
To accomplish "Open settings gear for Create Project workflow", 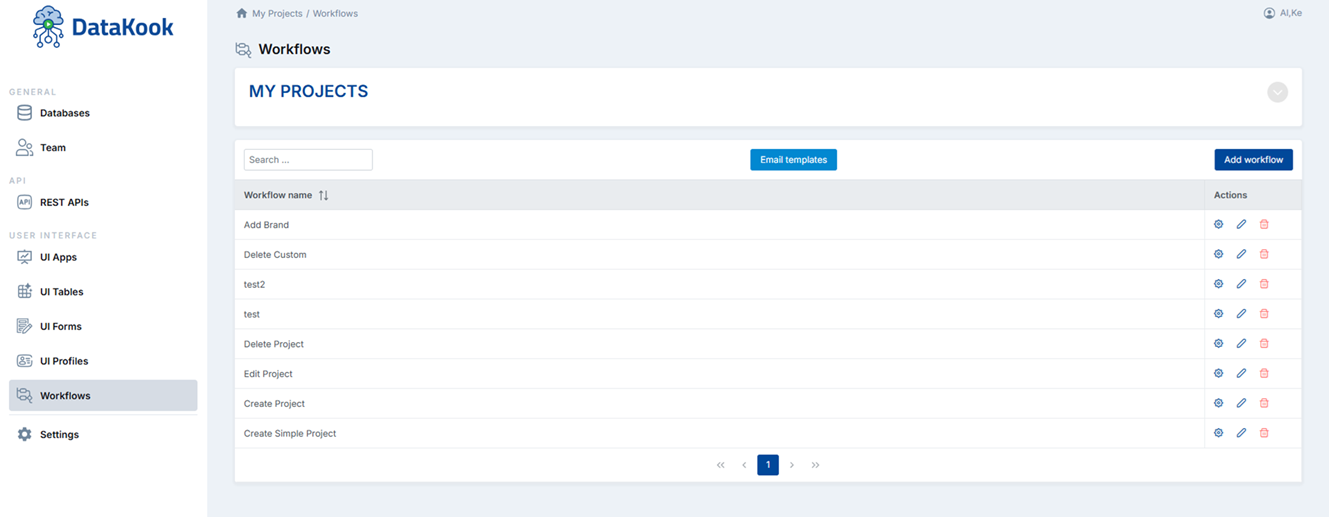I will click(1218, 403).
